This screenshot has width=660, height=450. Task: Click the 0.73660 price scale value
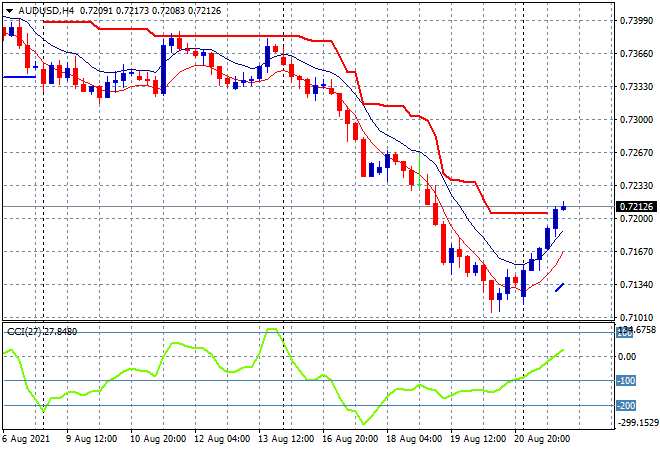[x=636, y=53]
